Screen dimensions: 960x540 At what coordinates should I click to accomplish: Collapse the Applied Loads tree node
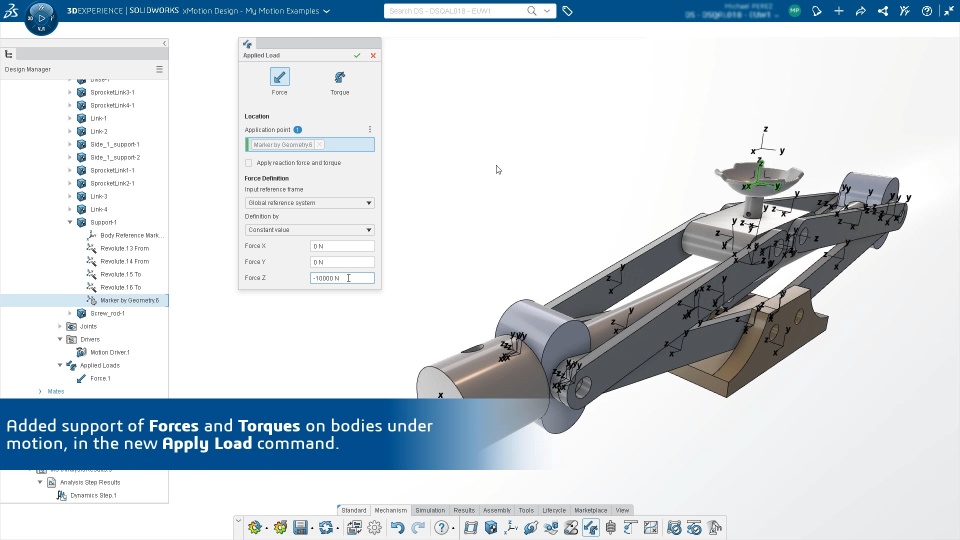click(x=60, y=366)
